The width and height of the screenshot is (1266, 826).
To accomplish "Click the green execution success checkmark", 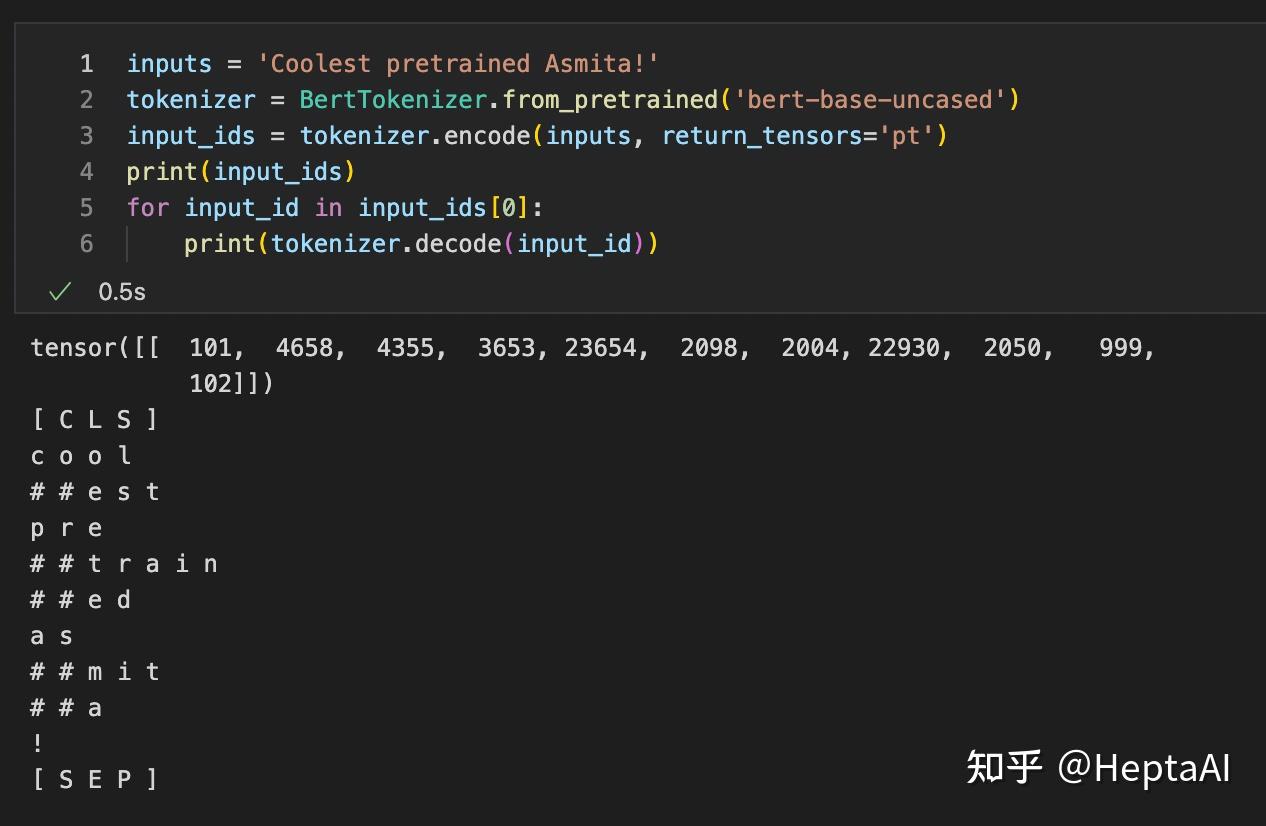I will click(60, 291).
